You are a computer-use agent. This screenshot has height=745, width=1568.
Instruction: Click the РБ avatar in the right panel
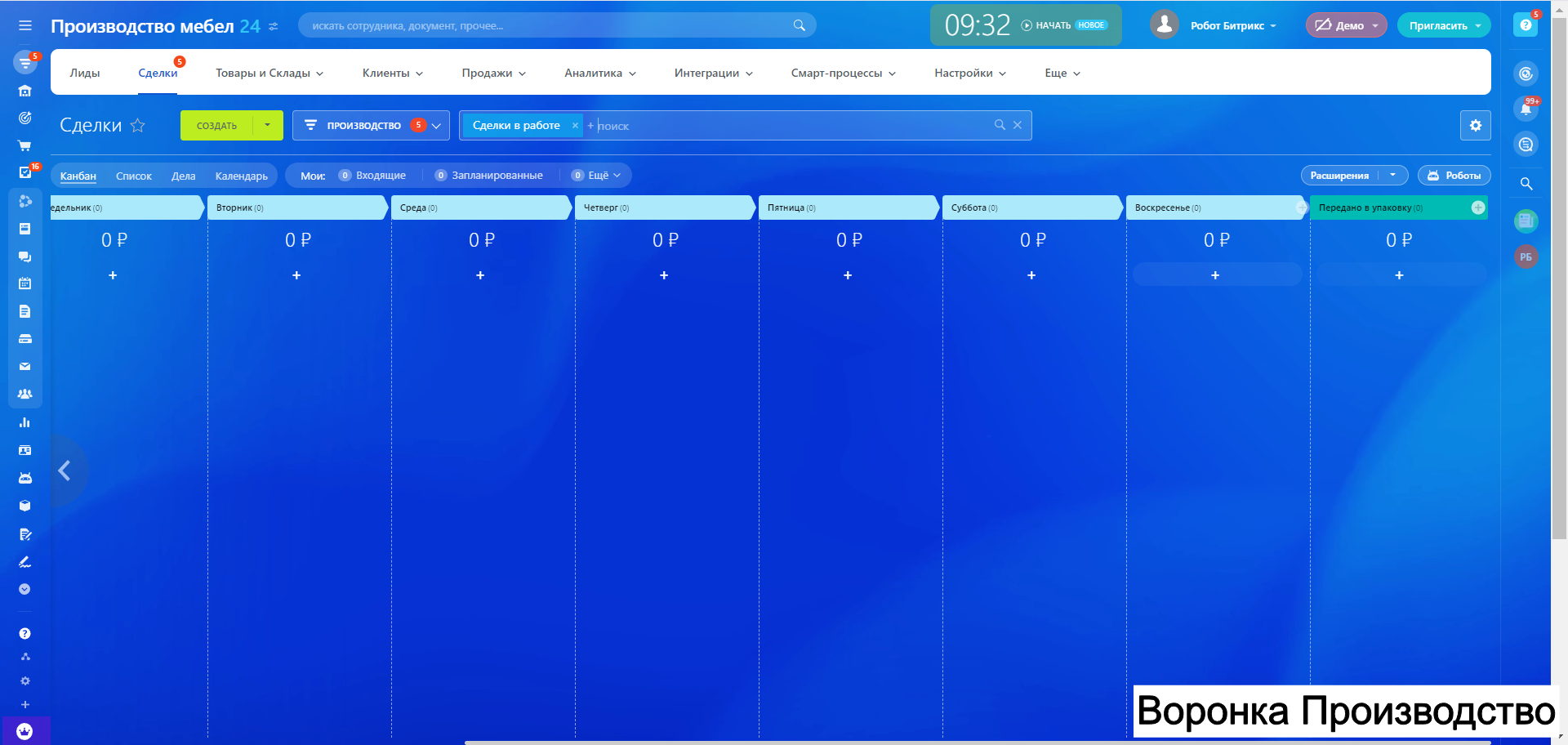1526,257
